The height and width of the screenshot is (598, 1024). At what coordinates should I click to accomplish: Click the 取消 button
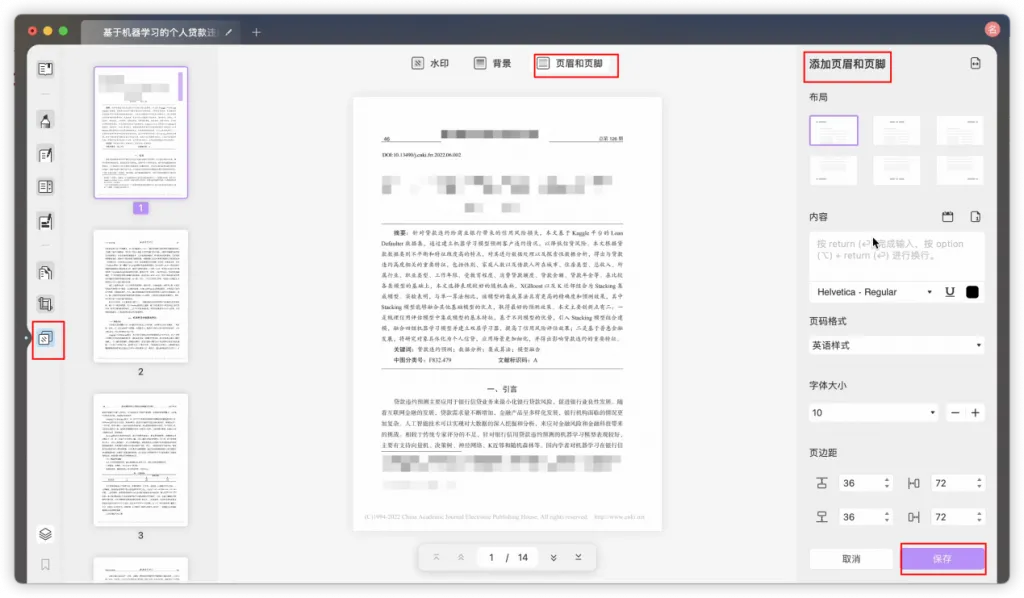tap(851, 558)
